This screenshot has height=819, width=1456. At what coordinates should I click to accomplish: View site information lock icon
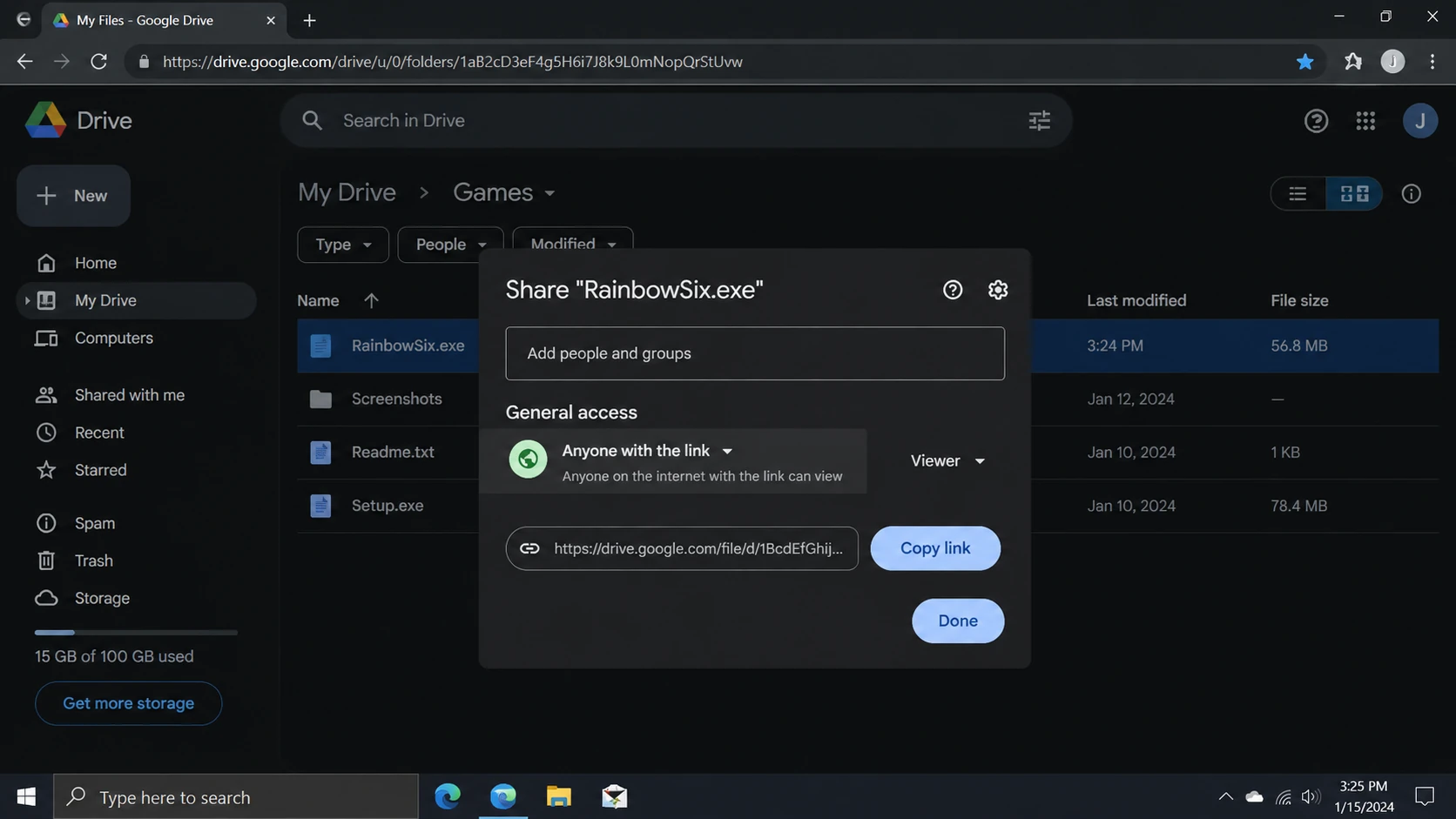(144, 62)
